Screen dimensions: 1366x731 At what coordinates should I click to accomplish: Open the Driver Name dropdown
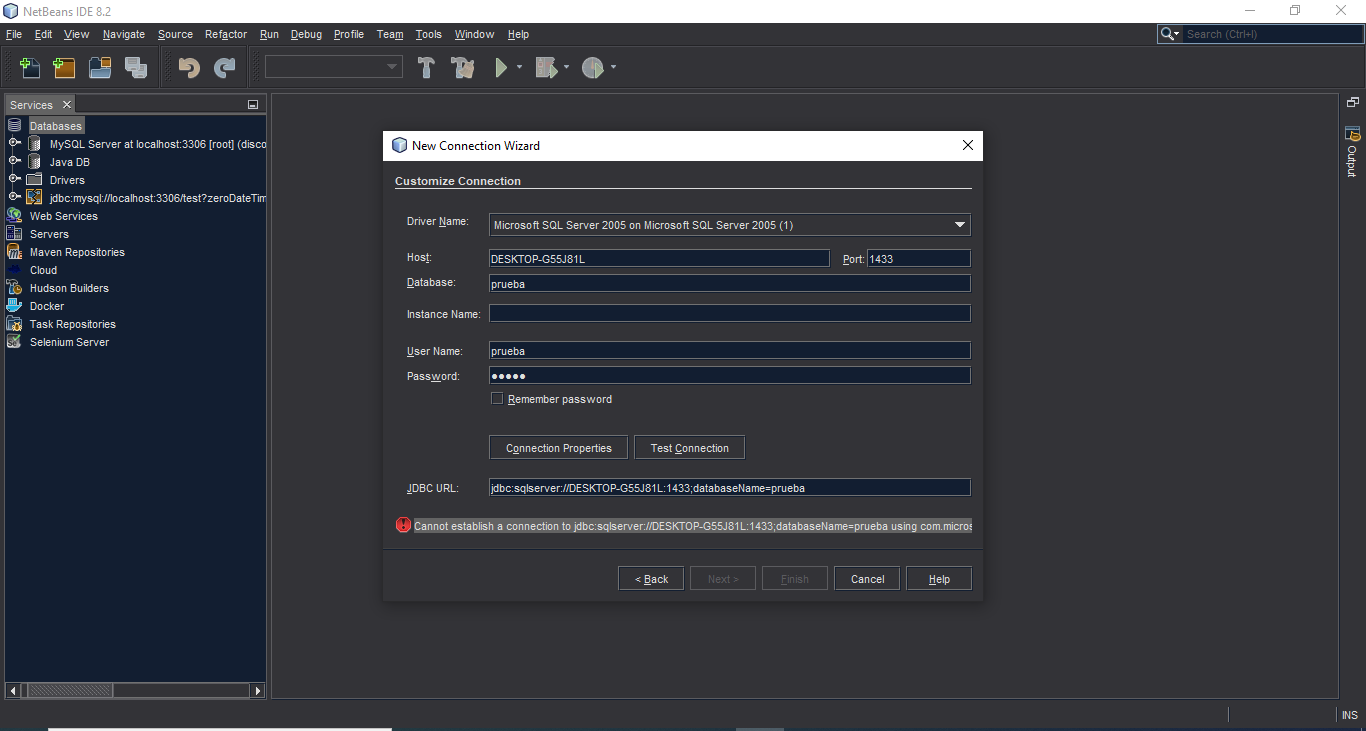[960, 225]
